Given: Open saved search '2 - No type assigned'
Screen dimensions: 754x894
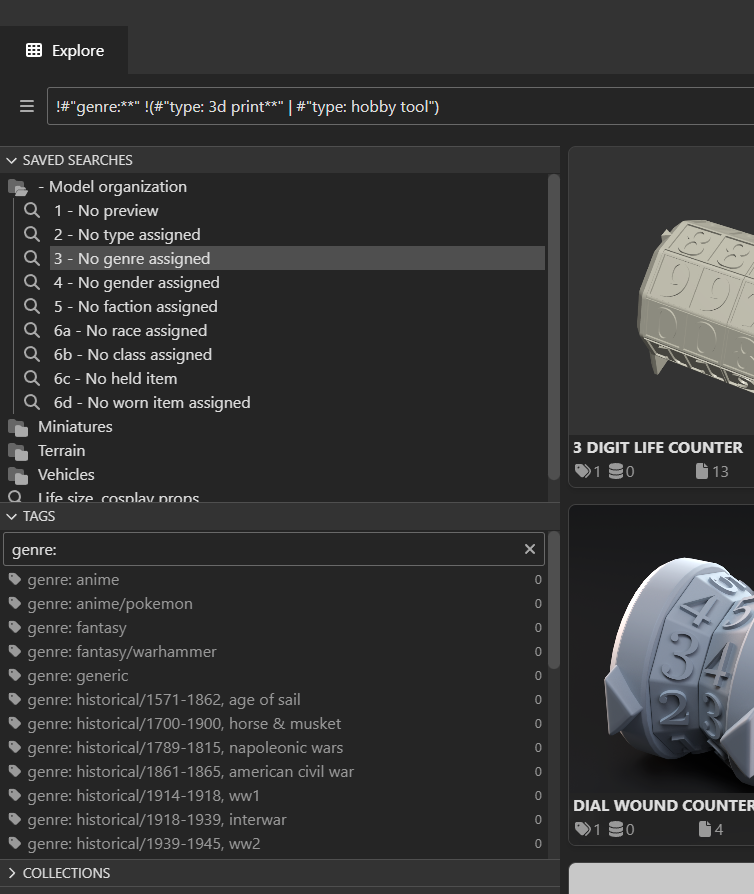Looking at the screenshot, I should 127,234.
